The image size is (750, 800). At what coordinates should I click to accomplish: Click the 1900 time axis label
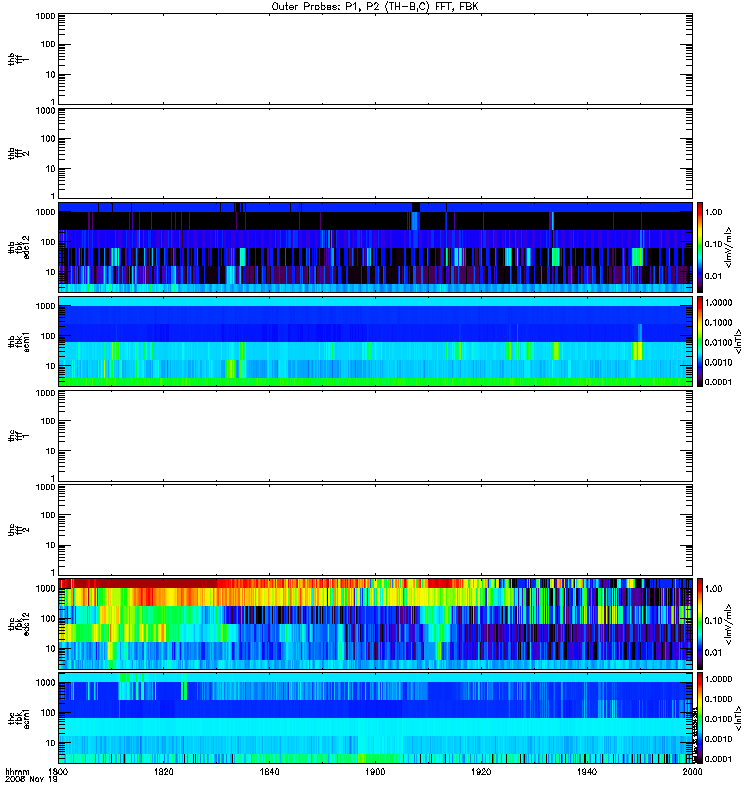tap(376, 772)
